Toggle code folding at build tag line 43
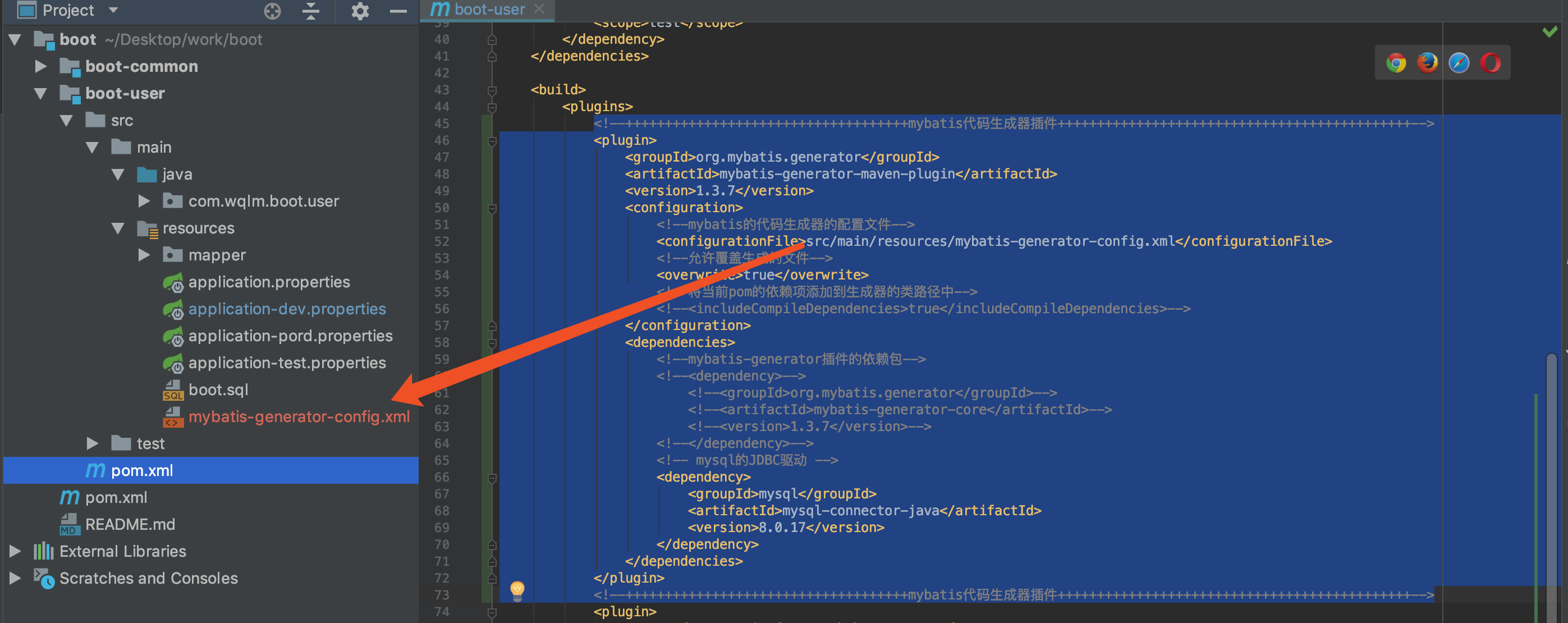 coord(492,90)
